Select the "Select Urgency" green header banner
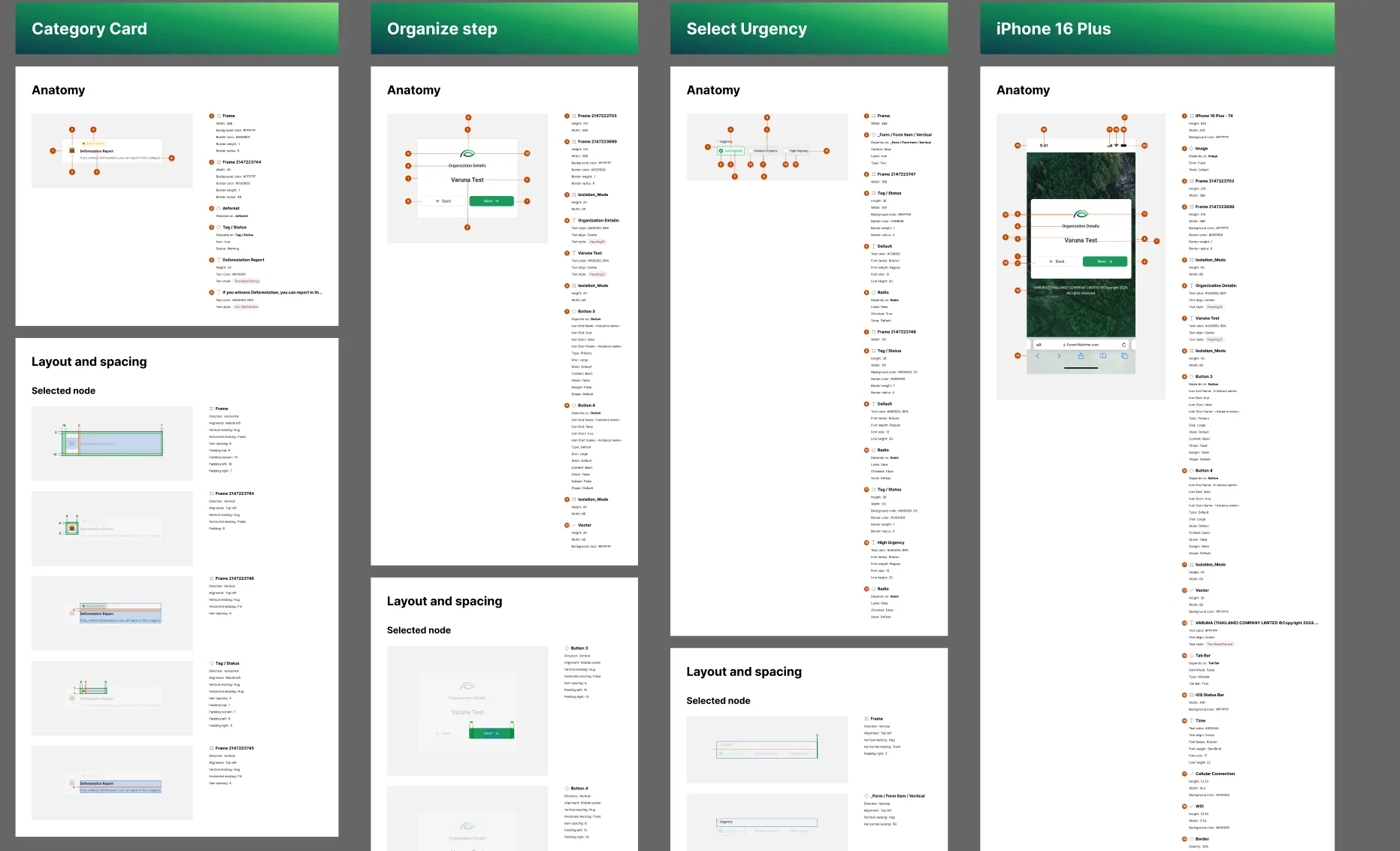 809,29
